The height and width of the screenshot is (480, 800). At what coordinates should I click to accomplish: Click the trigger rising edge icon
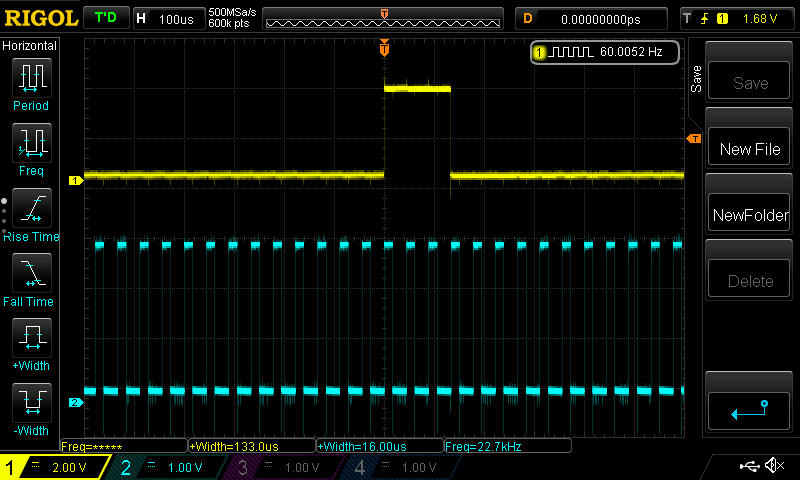[705, 19]
